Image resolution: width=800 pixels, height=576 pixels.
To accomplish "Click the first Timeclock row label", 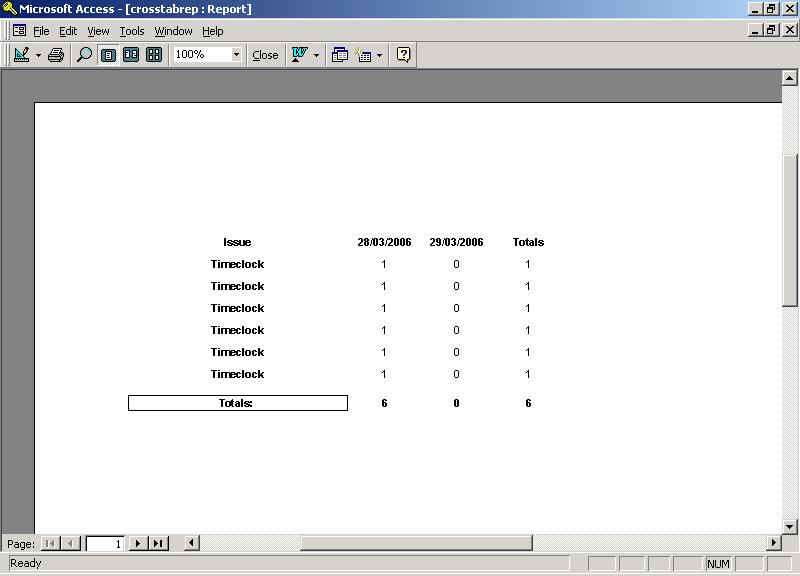I will coord(237,264).
